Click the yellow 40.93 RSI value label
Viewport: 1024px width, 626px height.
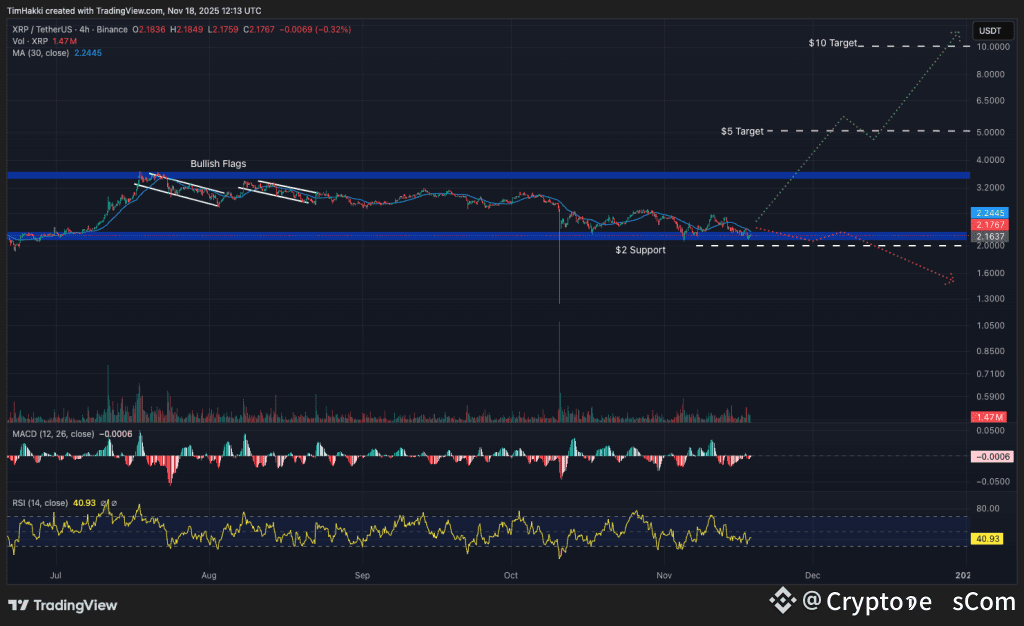coord(986,539)
